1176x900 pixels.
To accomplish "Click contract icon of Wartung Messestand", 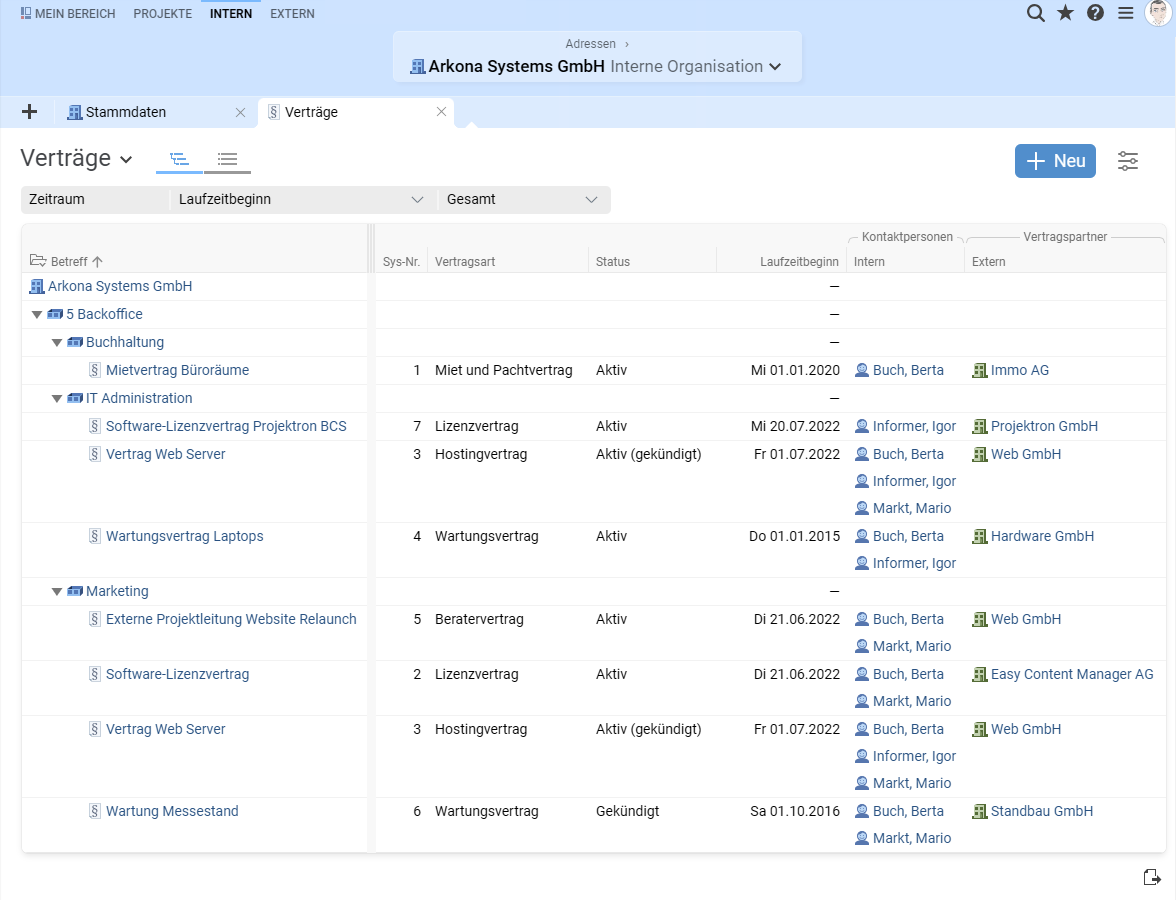I will (x=94, y=811).
